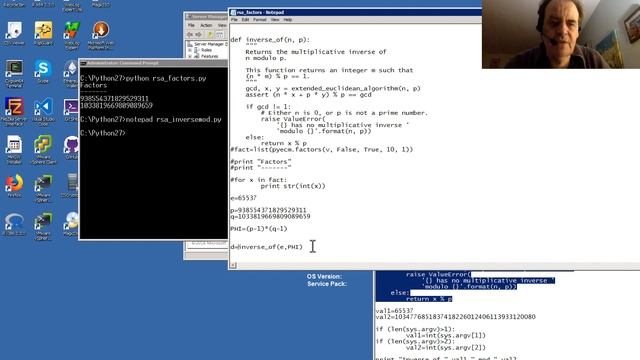Click the 'raise ValueError(' line in Notepad
The width and height of the screenshot is (640, 360).
[x=293, y=119]
